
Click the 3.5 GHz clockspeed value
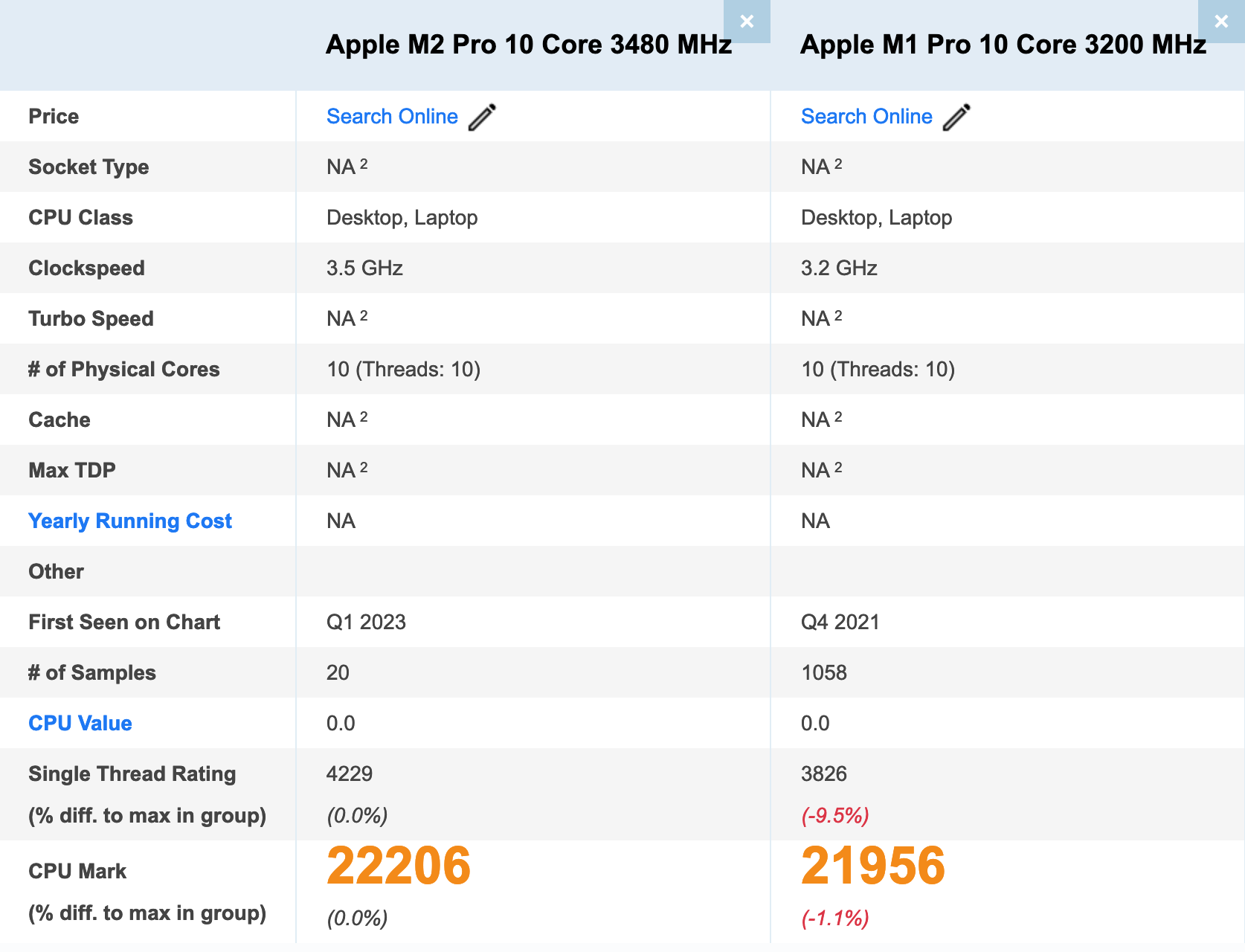[364, 268]
